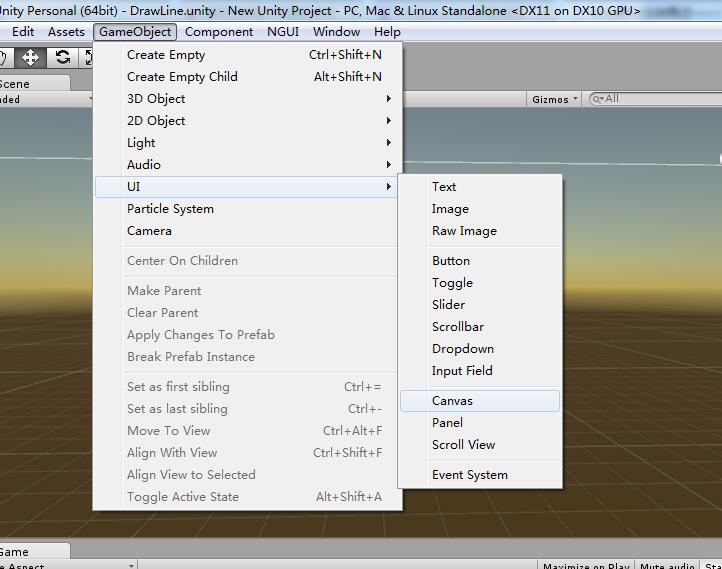Switch to the Scene tab
The image size is (722, 569).
33,84
